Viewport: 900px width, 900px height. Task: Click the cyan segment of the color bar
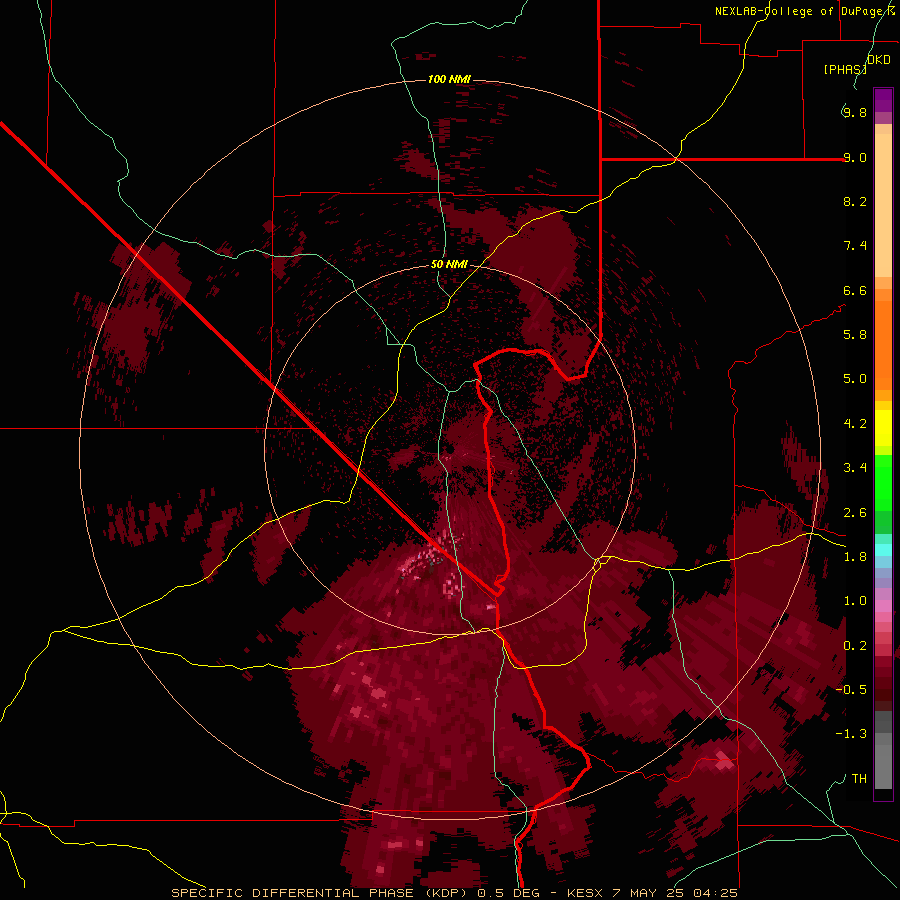883,550
